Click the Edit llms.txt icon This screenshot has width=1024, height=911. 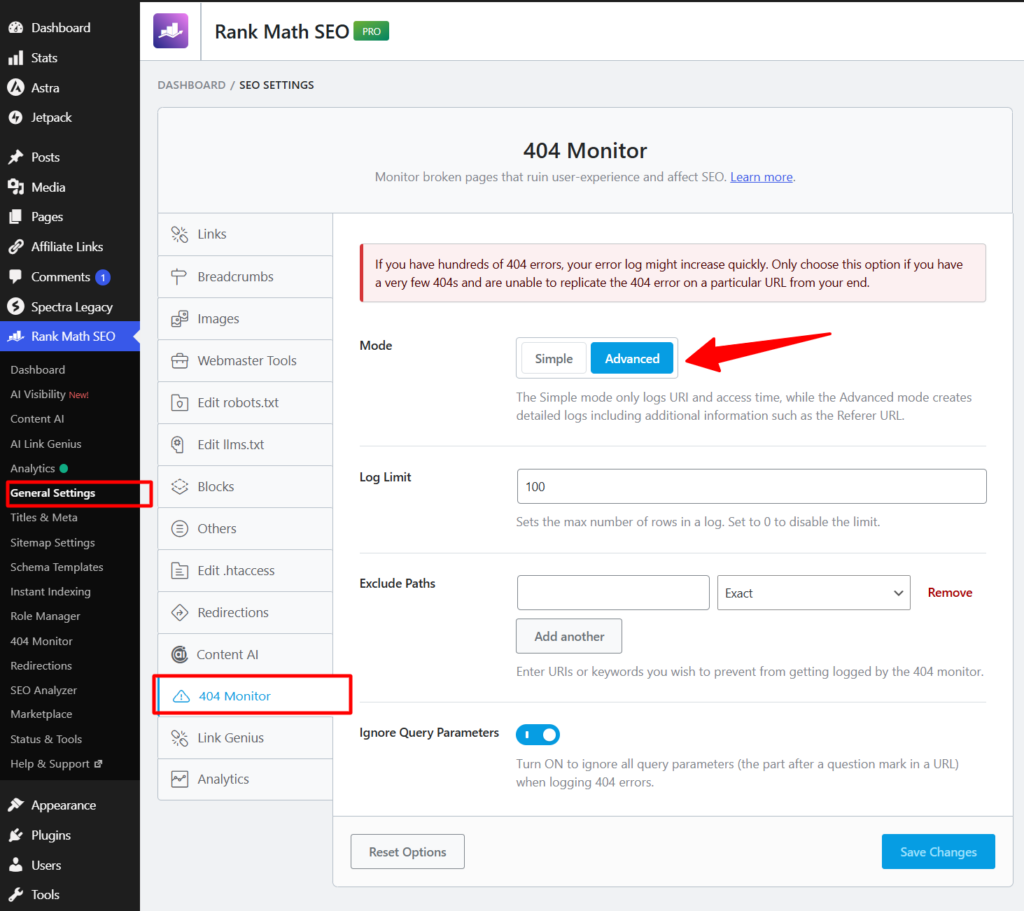tap(178, 445)
